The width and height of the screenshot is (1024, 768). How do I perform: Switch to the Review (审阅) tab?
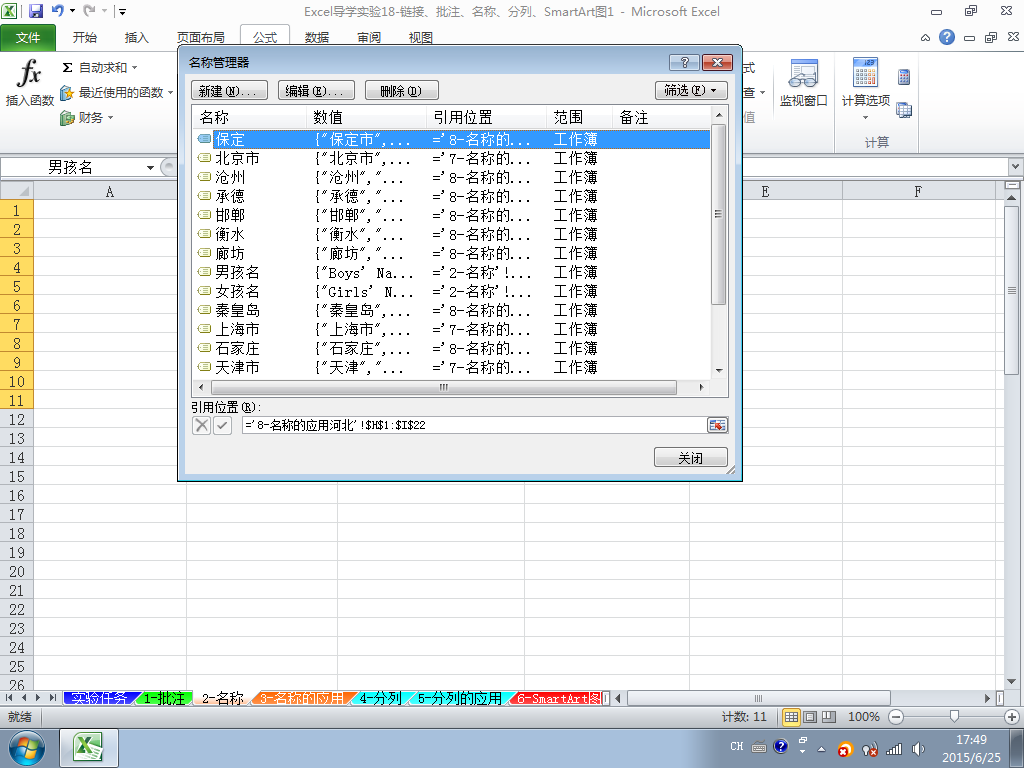[x=369, y=37]
